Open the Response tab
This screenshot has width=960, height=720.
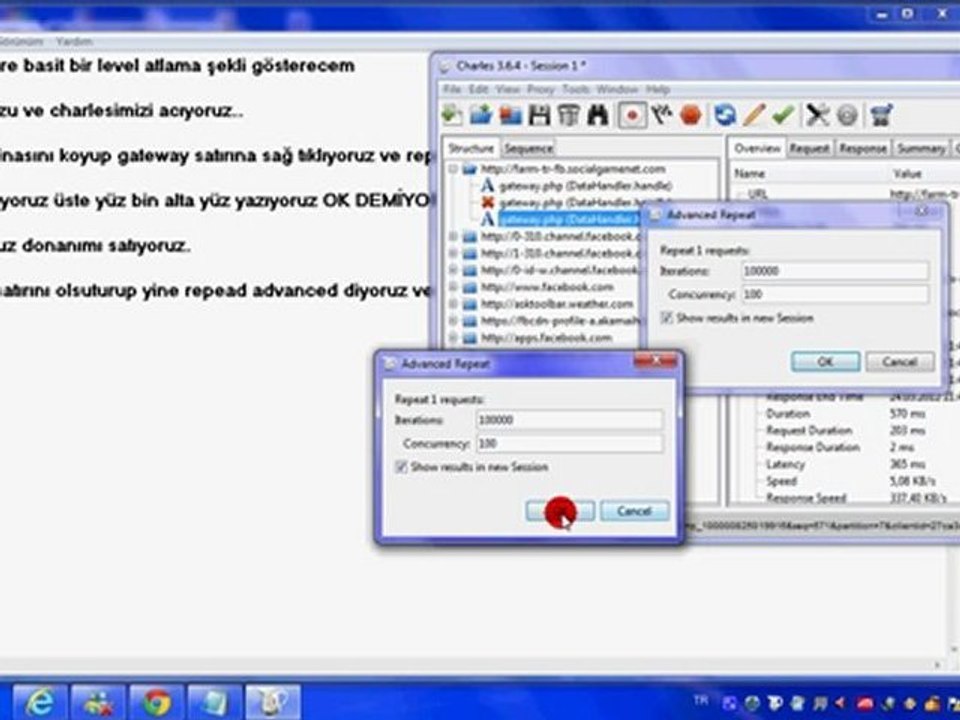pos(863,148)
